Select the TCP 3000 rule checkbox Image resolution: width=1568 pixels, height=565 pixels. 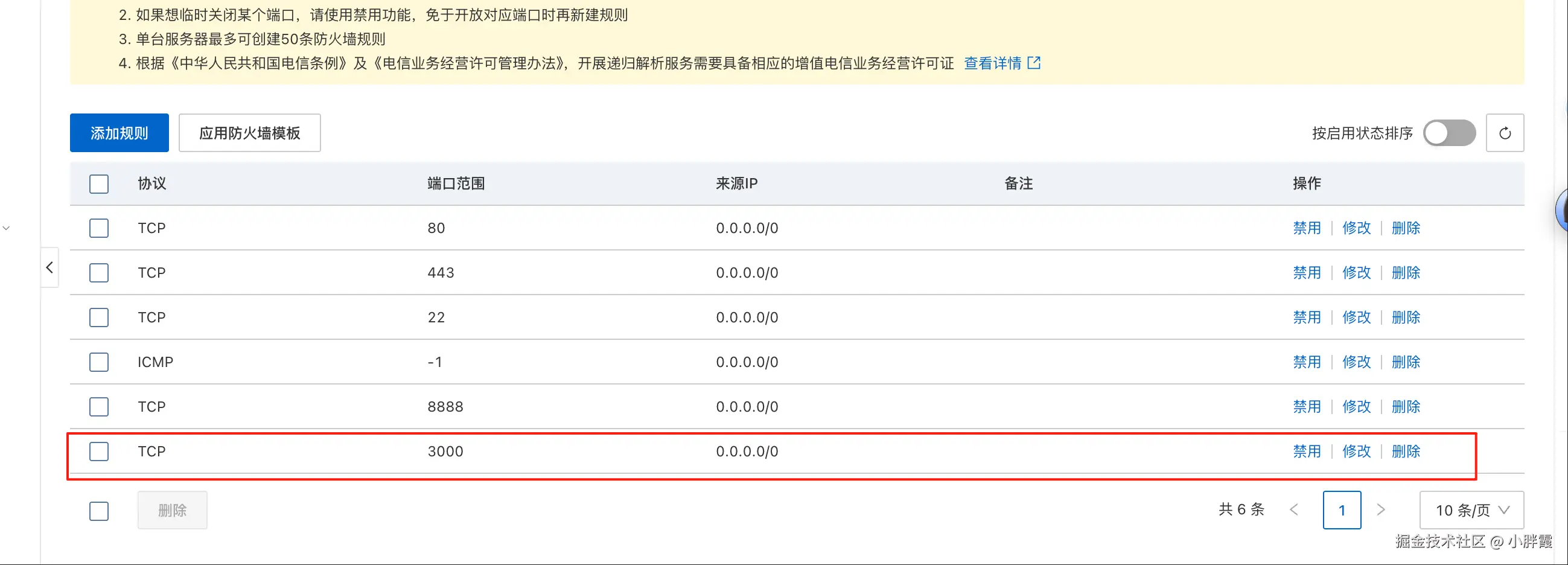98,451
